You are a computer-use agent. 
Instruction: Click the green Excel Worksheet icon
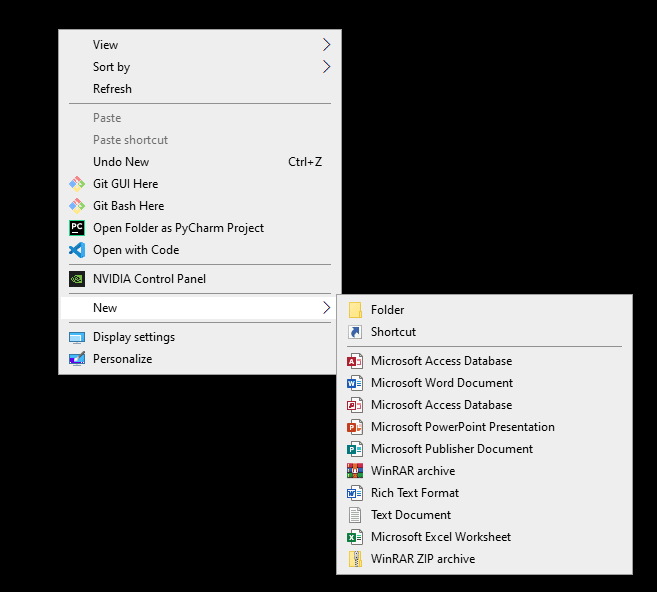tap(355, 537)
